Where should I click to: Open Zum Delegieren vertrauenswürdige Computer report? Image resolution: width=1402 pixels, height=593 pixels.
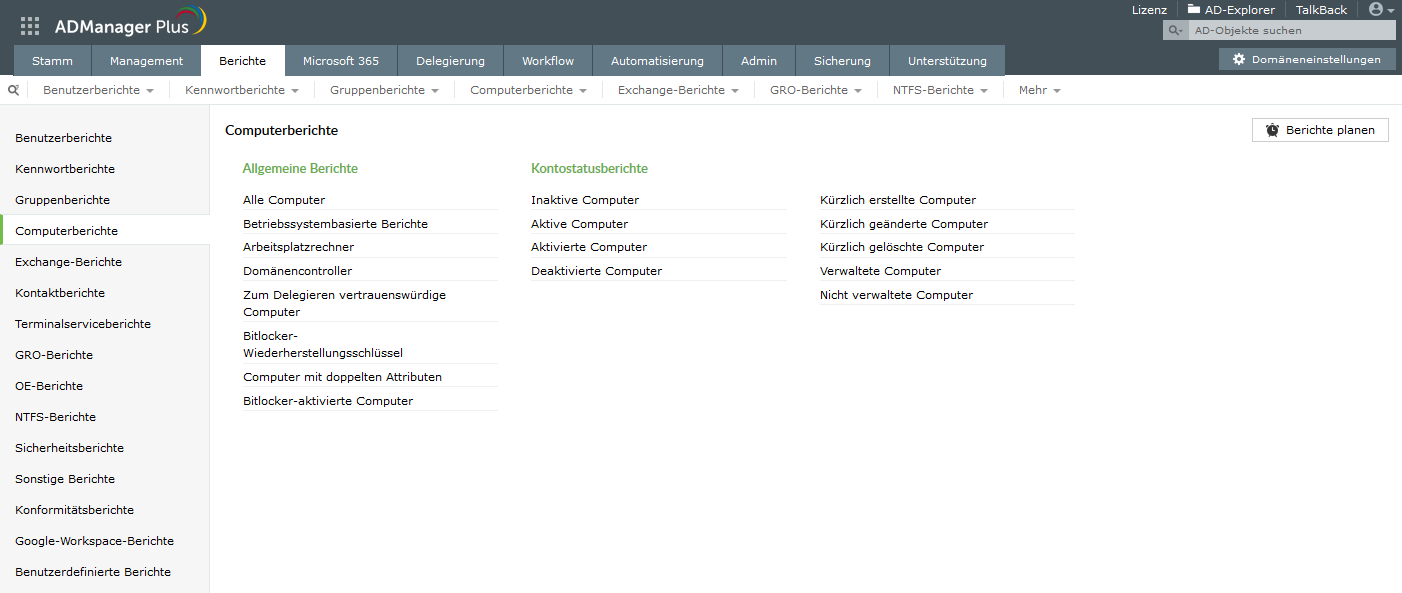coord(344,303)
